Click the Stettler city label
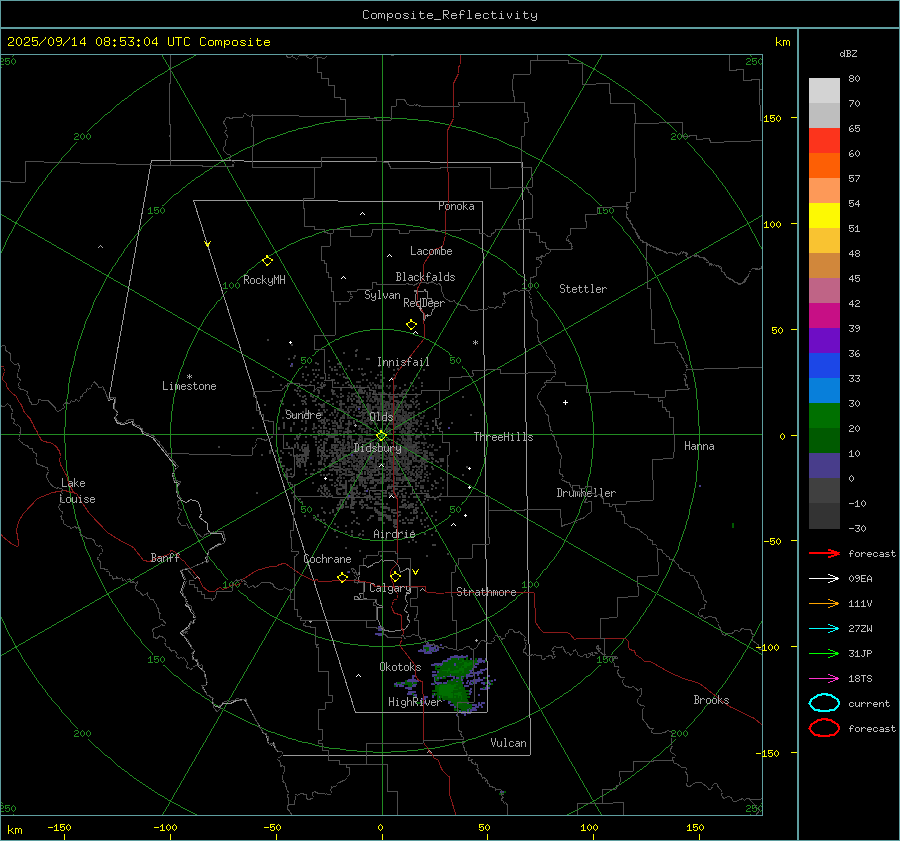This screenshot has width=900, height=841. 583,289
